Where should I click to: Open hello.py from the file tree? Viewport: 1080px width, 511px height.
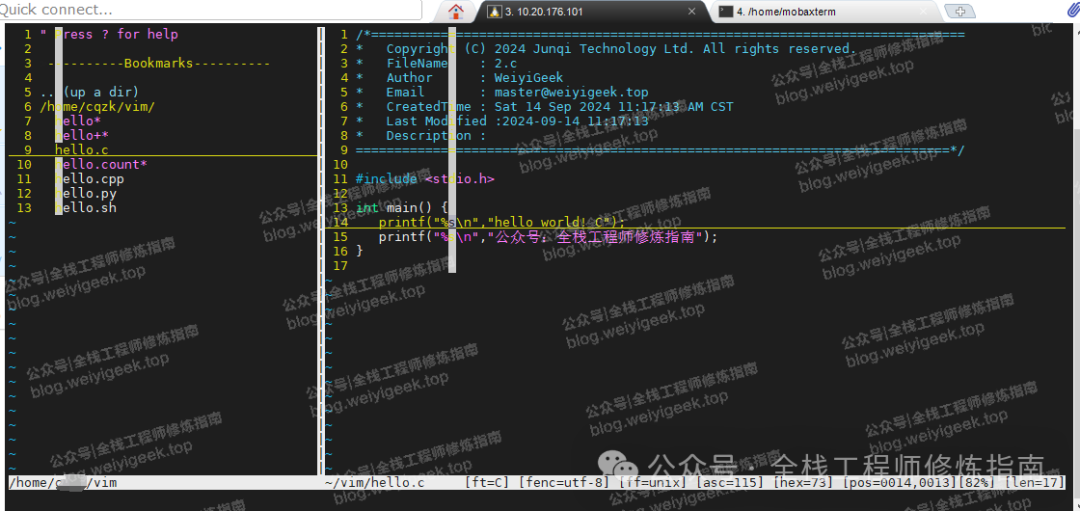pyautogui.click(x=85, y=194)
